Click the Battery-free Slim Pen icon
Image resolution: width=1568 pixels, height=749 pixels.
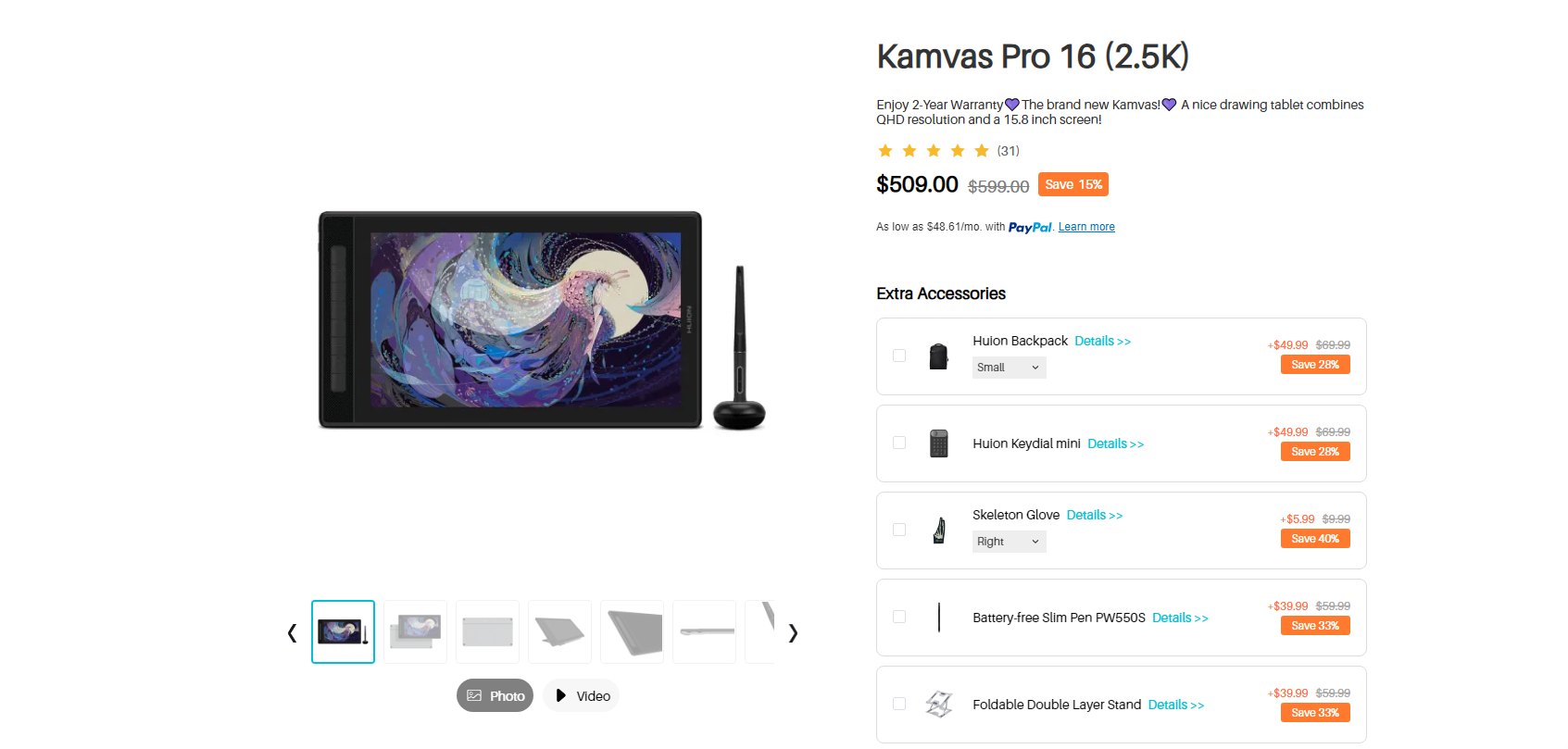click(938, 618)
